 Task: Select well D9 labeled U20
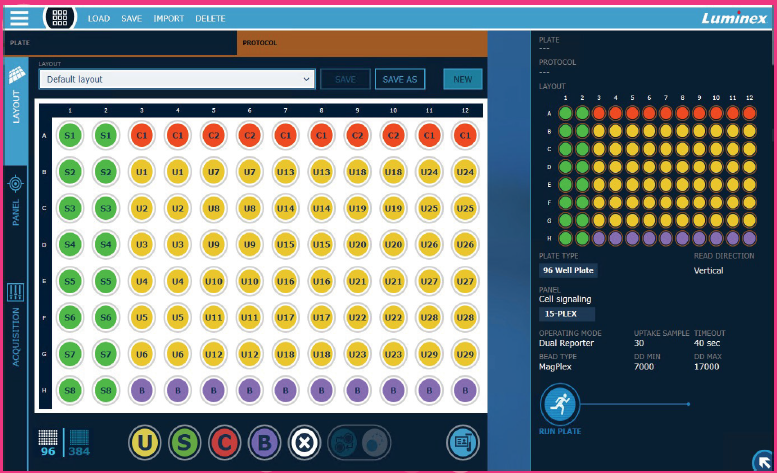coord(357,245)
